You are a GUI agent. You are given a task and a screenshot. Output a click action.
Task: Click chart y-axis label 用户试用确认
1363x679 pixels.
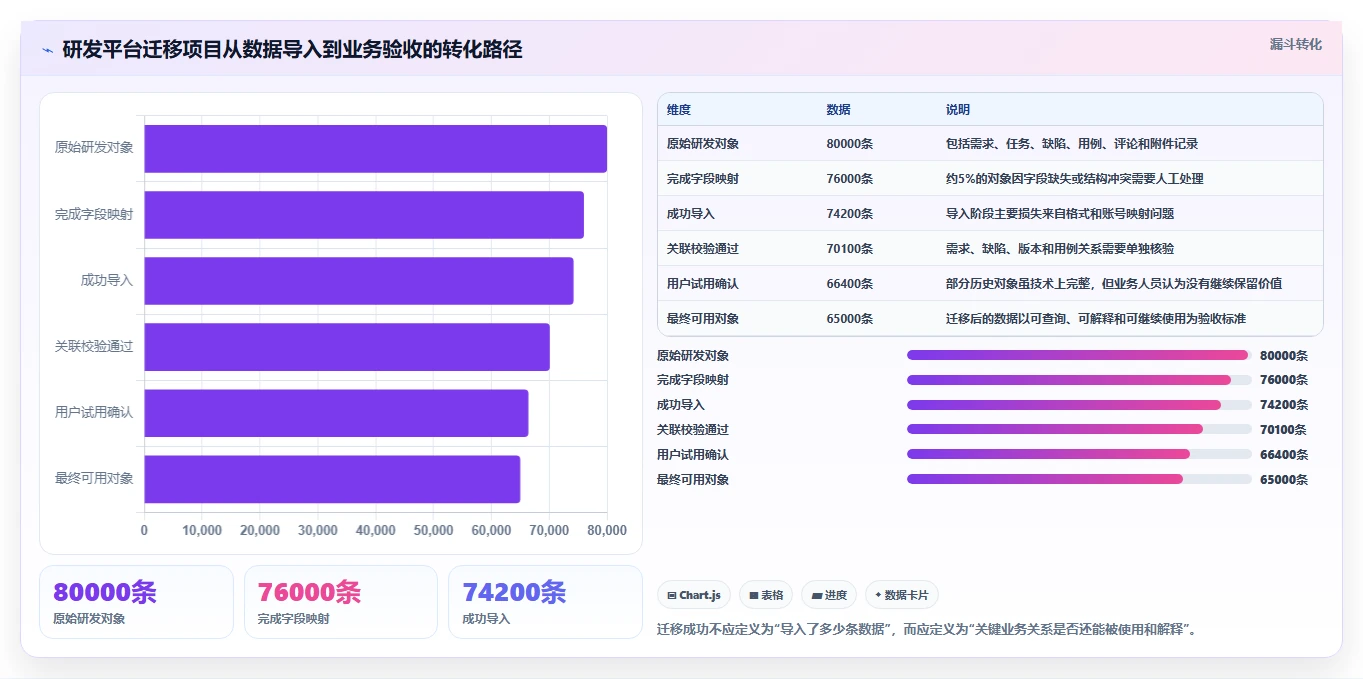click(94, 412)
